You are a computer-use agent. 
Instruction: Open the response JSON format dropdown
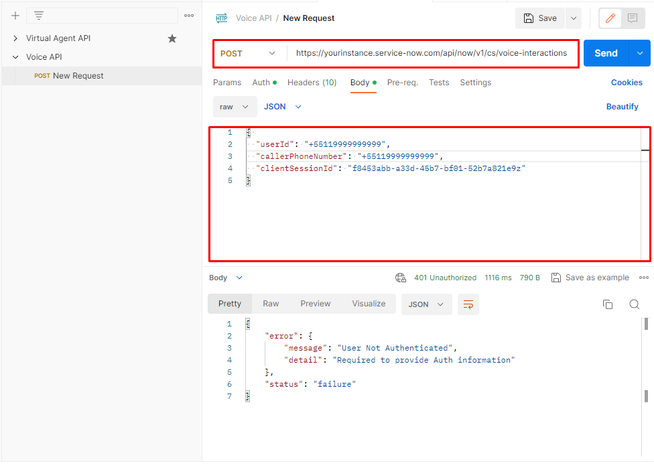click(426, 305)
